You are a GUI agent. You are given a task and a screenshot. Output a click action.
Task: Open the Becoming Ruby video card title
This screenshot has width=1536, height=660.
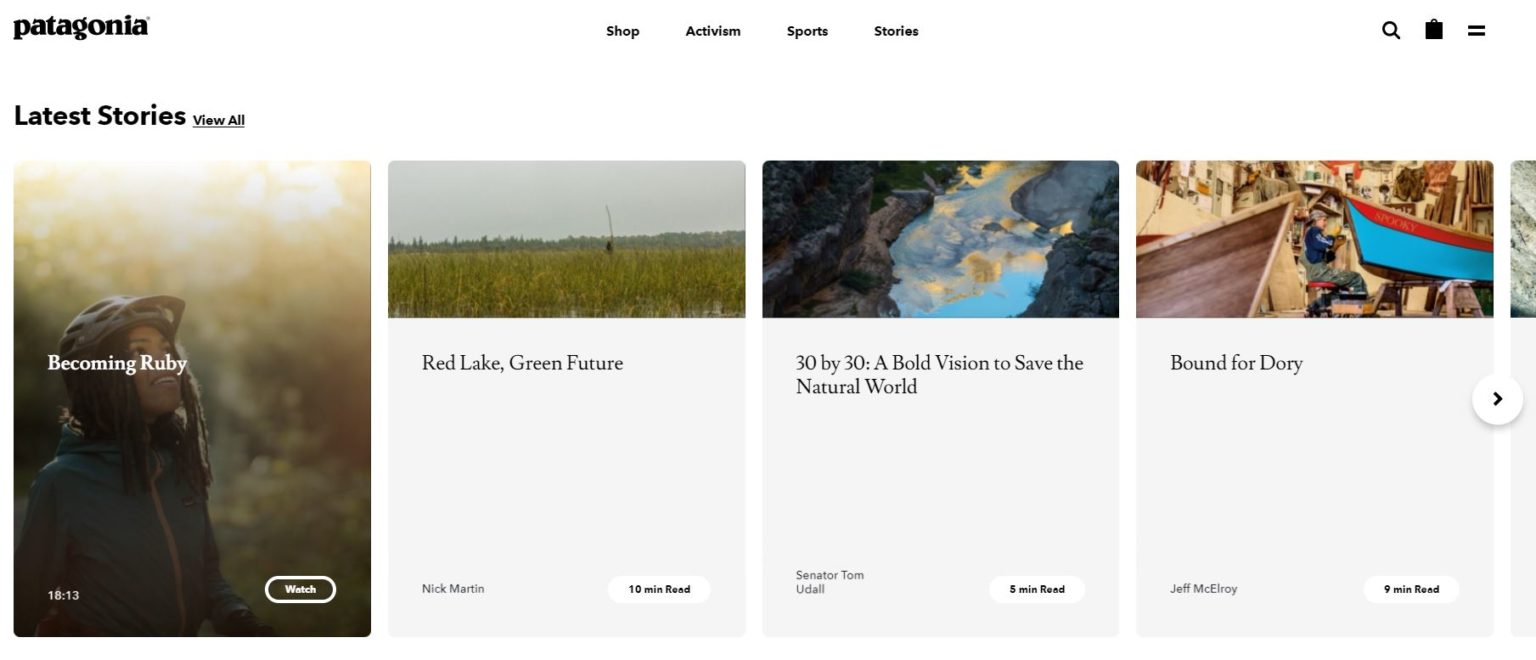pyautogui.click(x=117, y=363)
